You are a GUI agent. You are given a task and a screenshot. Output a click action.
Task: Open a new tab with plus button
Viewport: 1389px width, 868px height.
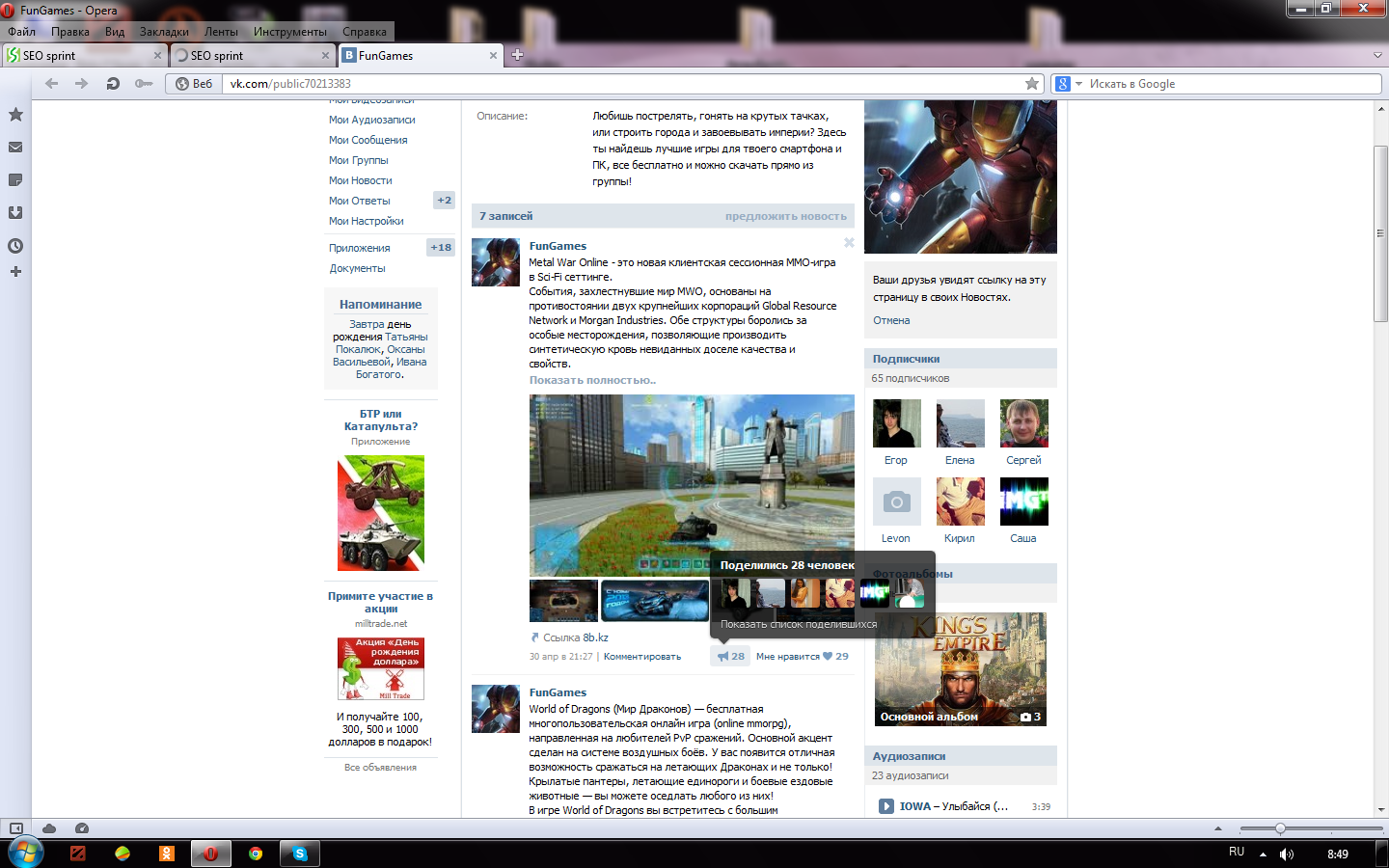pyautogui.click(x=517, y=55)
